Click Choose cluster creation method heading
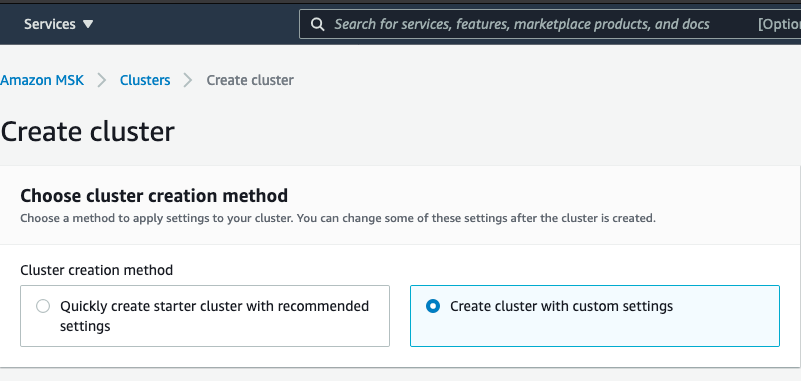 (x=154, y=196)
